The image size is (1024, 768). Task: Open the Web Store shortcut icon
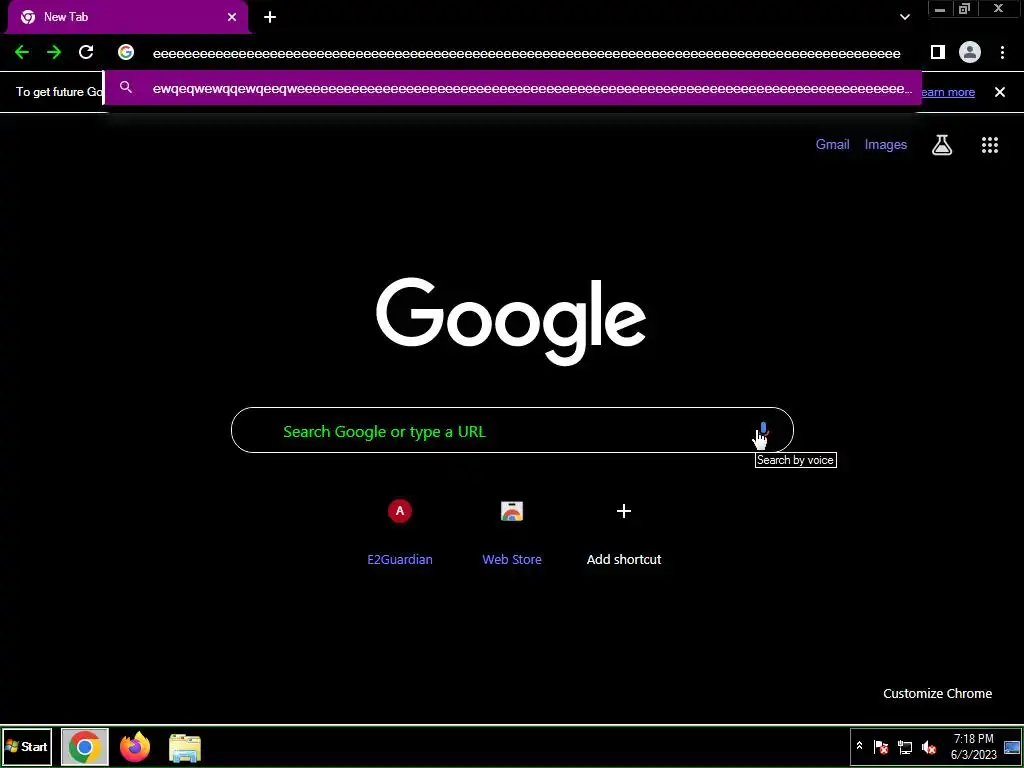pyautogui.click(x=512, y=511)
